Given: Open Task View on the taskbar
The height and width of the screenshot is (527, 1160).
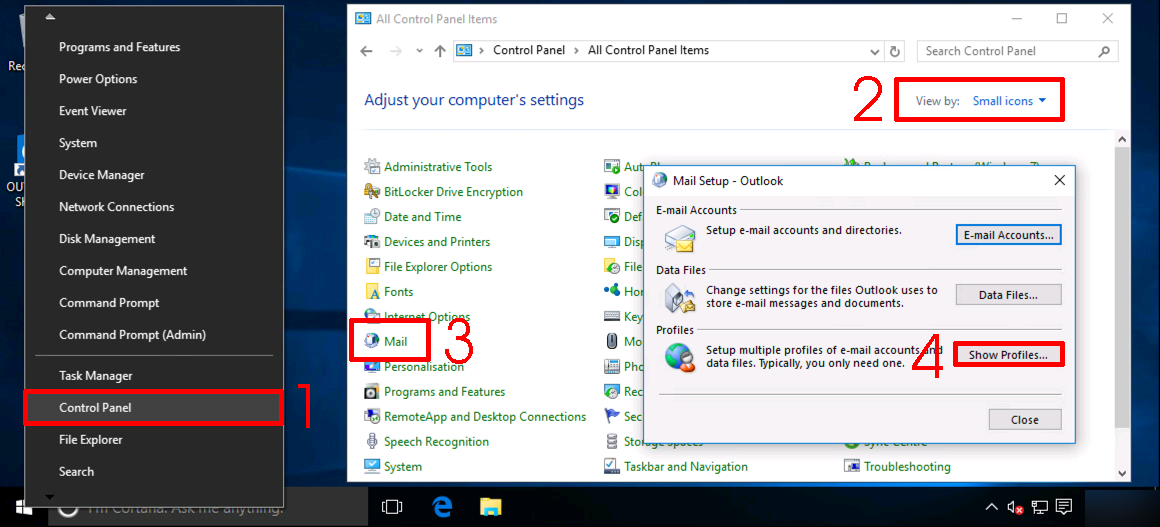Looking at the screenshot, I should [x=391, y=507].
